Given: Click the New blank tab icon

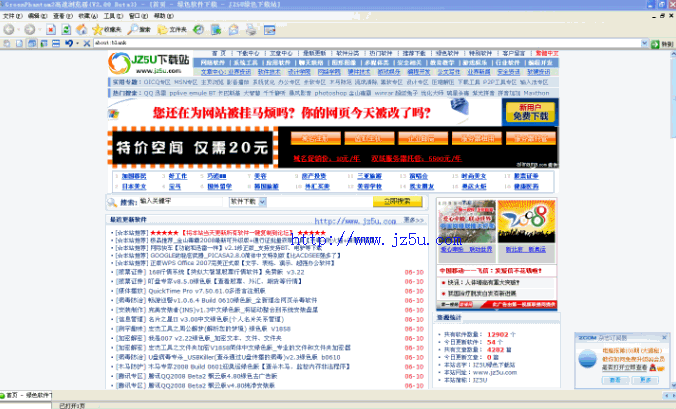Looking at the screenshot, I should 19,44.
